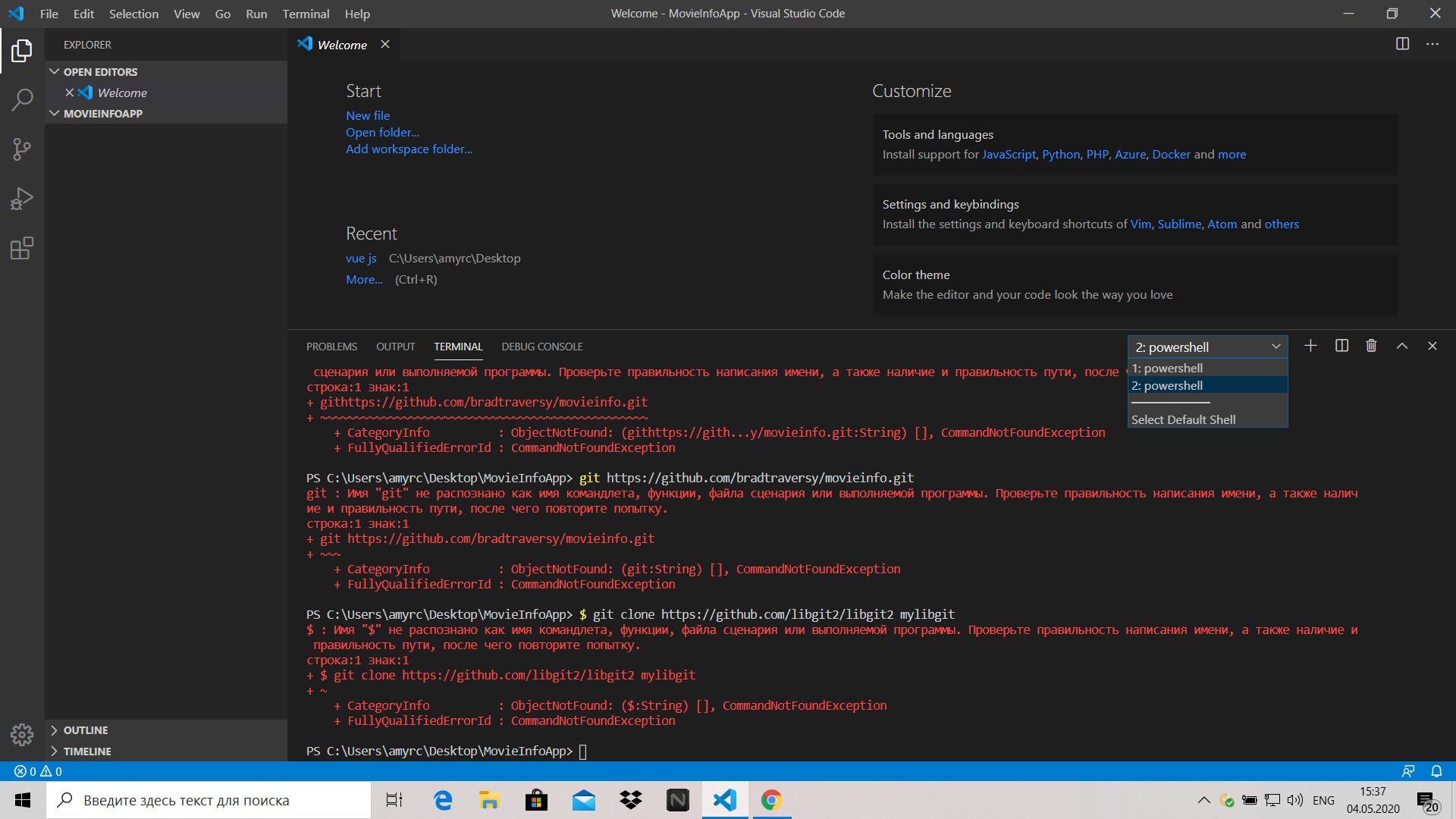
Task: Show hidden system tray icons
Action: tap(1203, 800)
